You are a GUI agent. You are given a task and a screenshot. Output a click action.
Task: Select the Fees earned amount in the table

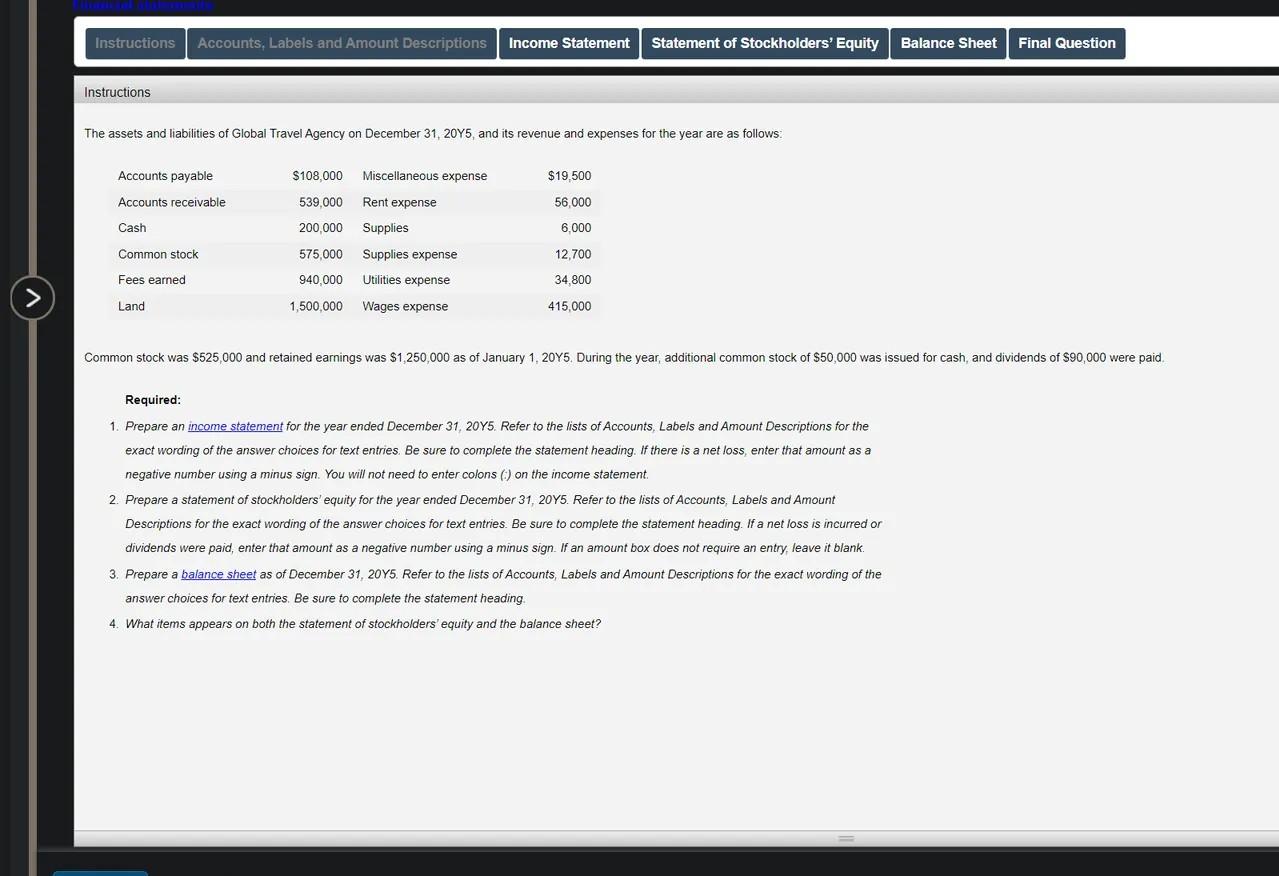320,280
